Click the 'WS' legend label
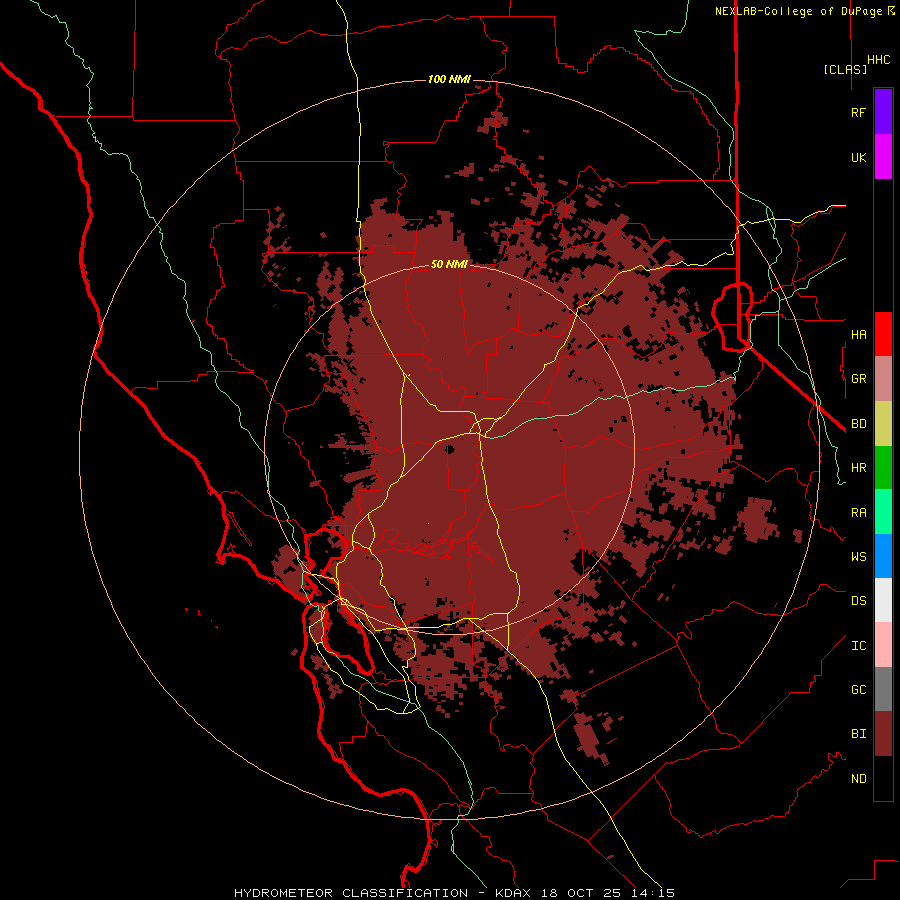Viewport: 900px width, 900px height. click(x=859, y=557)
